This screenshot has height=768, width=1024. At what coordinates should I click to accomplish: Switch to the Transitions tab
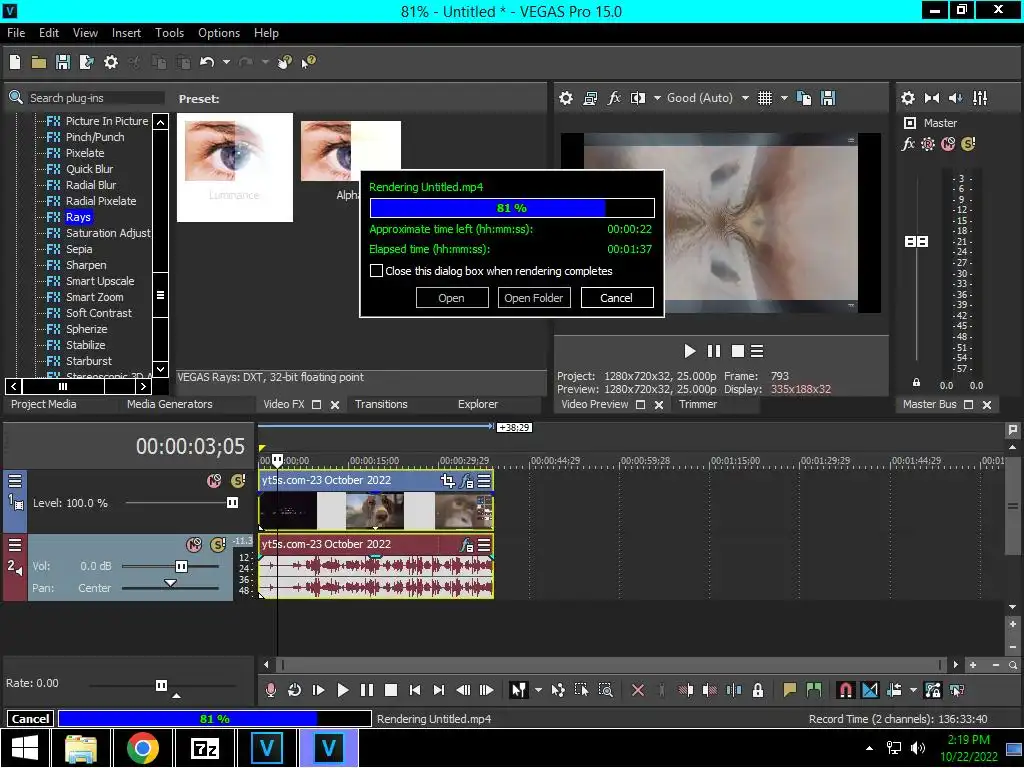click(381, 404)
